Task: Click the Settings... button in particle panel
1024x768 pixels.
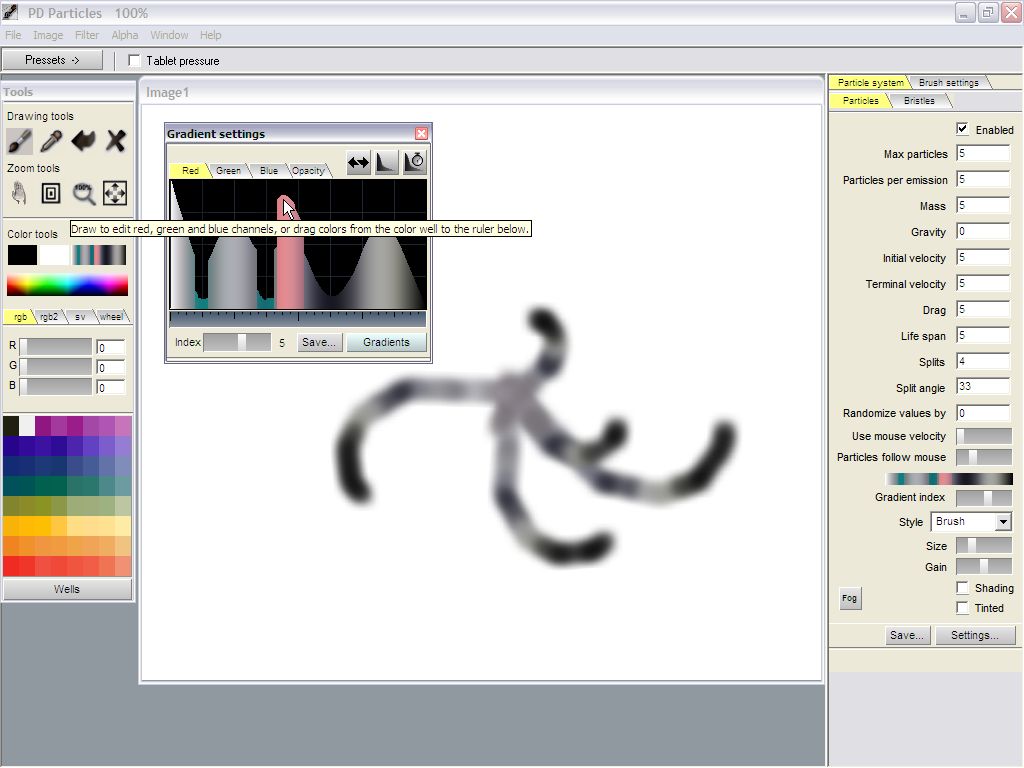Action: click(974, 635)
